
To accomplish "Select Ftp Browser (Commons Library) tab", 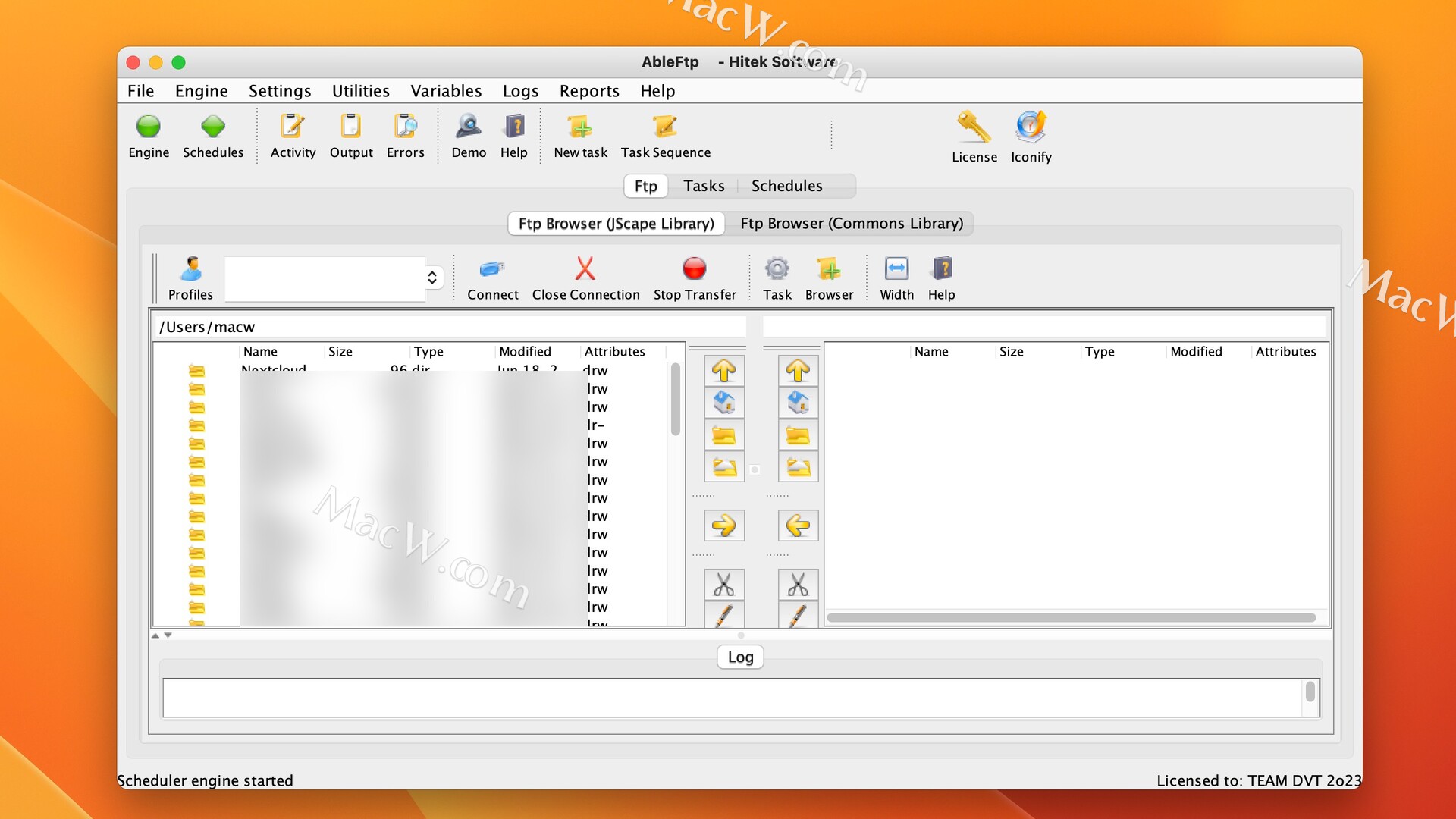I will pyautogui.click(x=852, y=224).
